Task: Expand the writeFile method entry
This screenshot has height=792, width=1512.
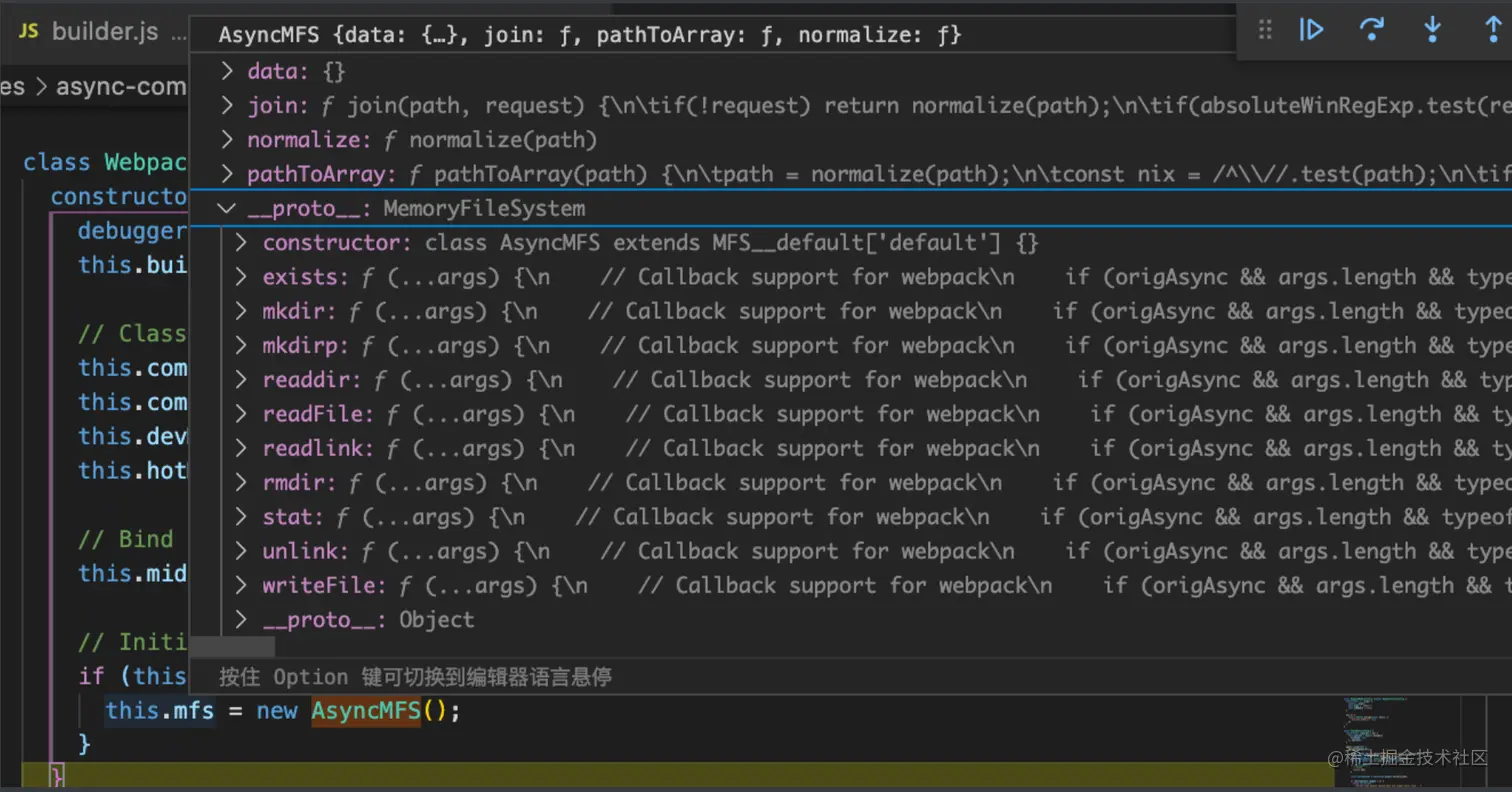Action: [x=241, y=585]
